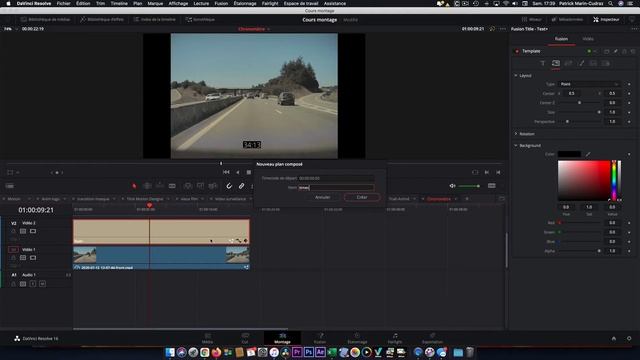Click the black Background color swatch

click(569, 154)
